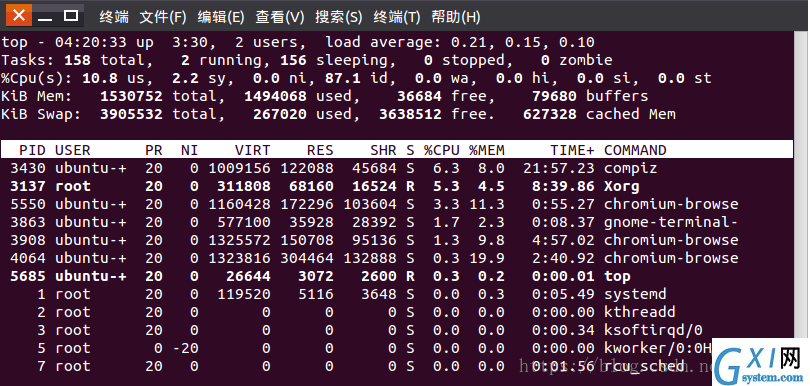
Task: Click the %CPU column header
Action: point(442,150)
